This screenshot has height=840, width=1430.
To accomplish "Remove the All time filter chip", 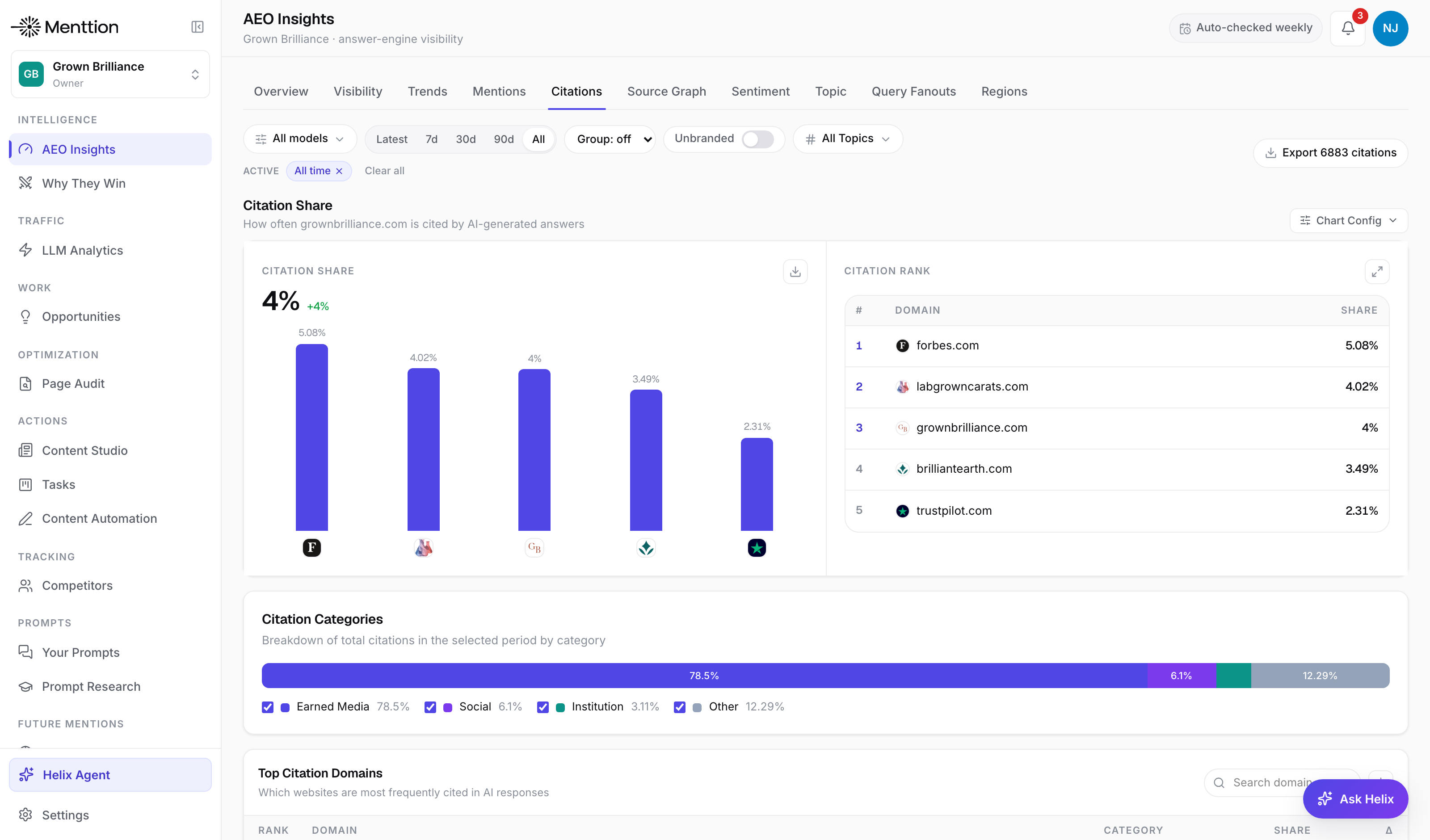I will point(339,172).
